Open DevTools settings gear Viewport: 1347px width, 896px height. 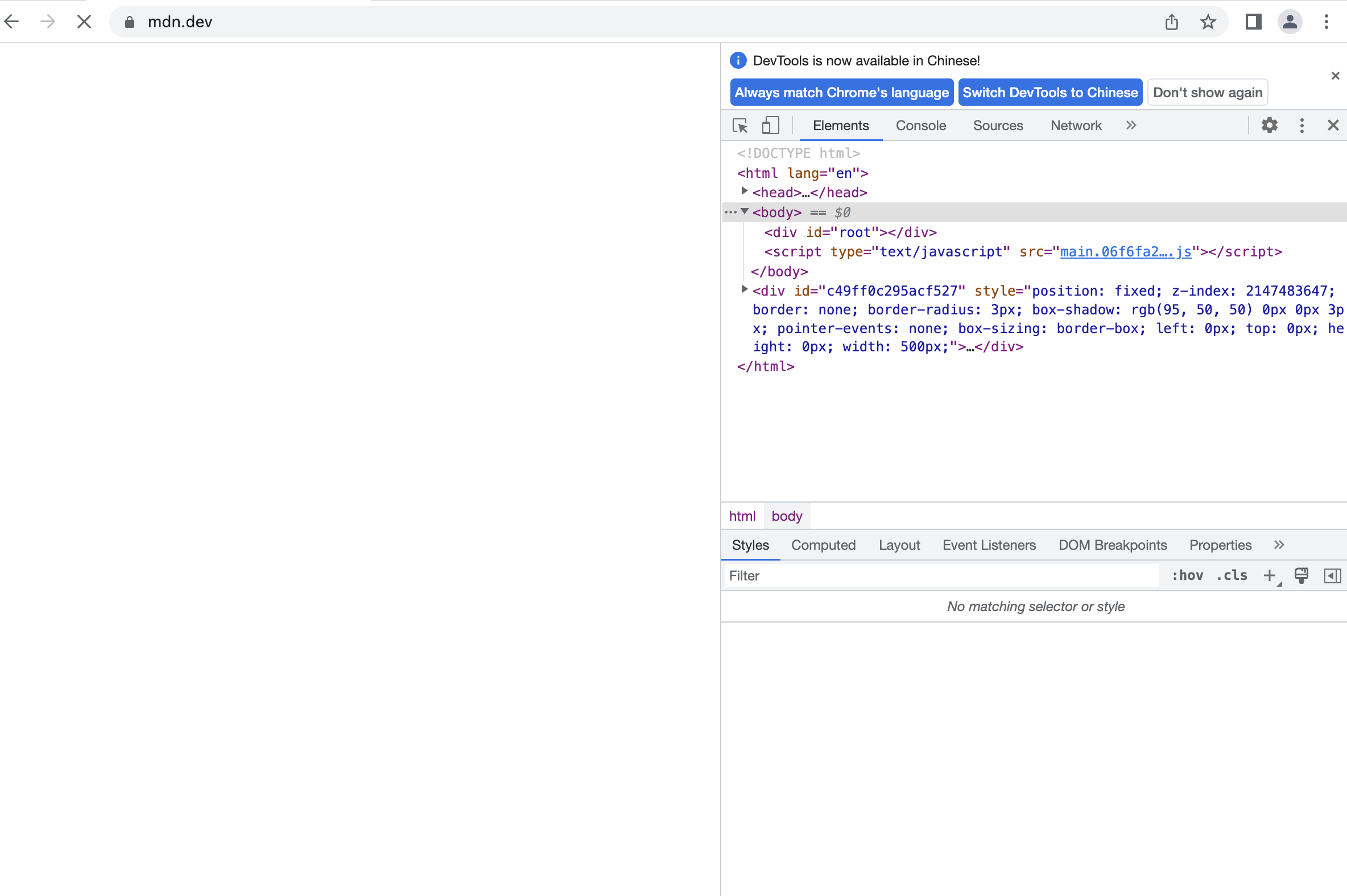1270,125
